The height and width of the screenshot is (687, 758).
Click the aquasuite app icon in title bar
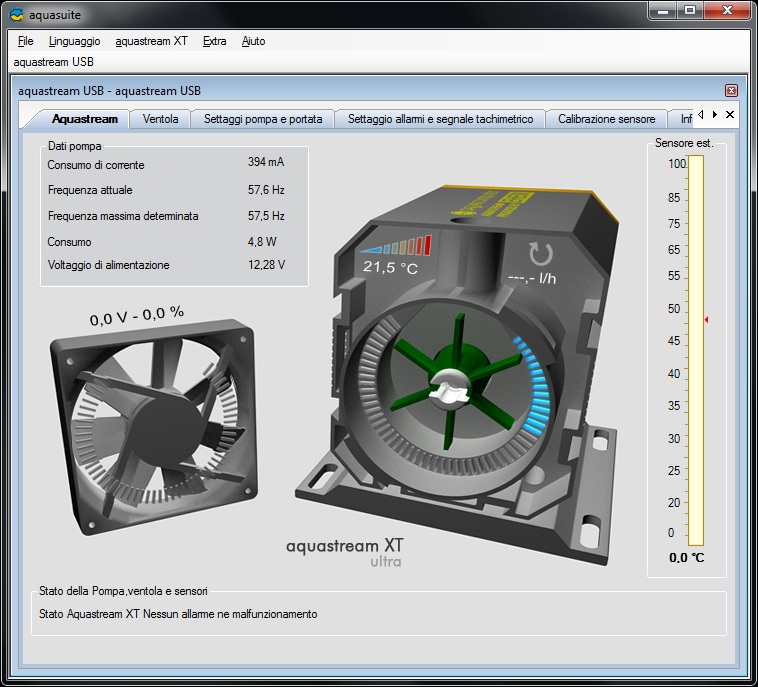pos(16,13)
